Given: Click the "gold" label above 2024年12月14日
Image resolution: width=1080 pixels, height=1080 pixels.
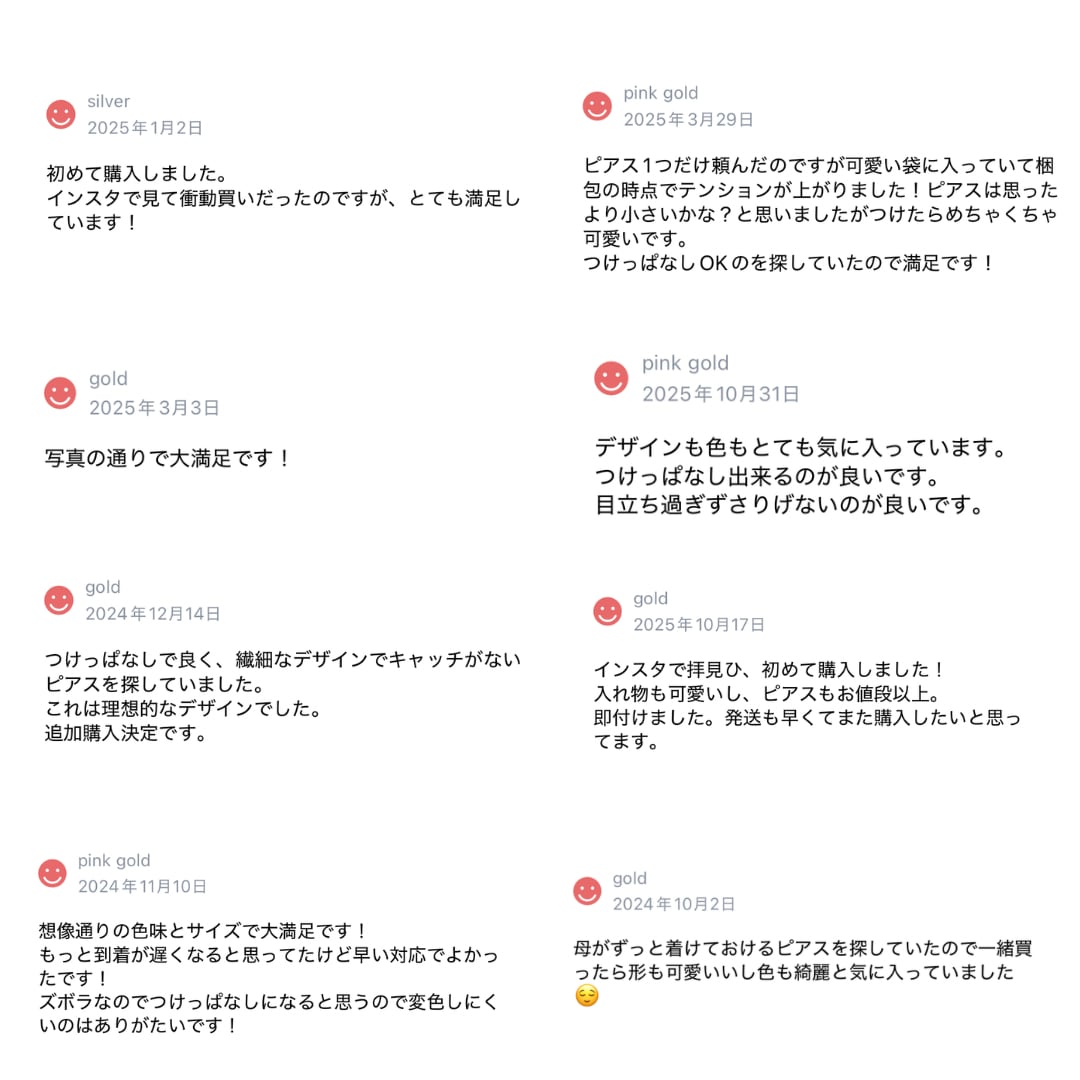Looking at the screenshot, I should point(103,587).
